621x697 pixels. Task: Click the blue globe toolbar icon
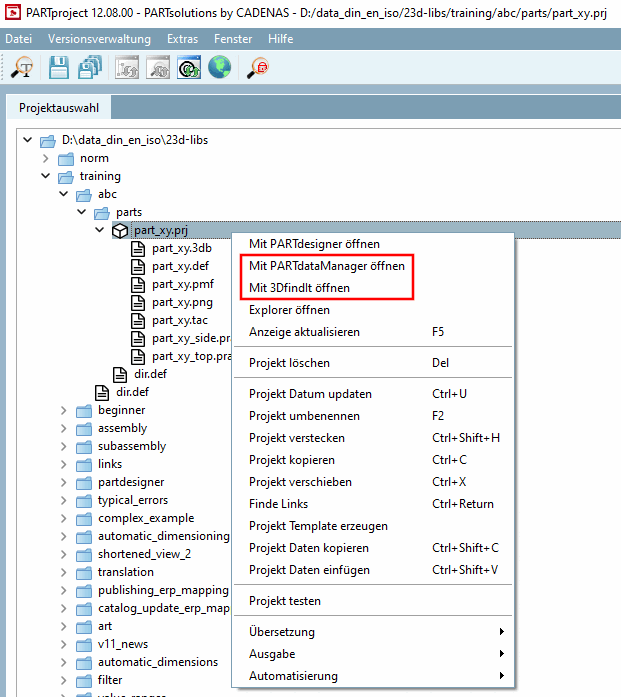pyautogui.click(x=220, y=68)
